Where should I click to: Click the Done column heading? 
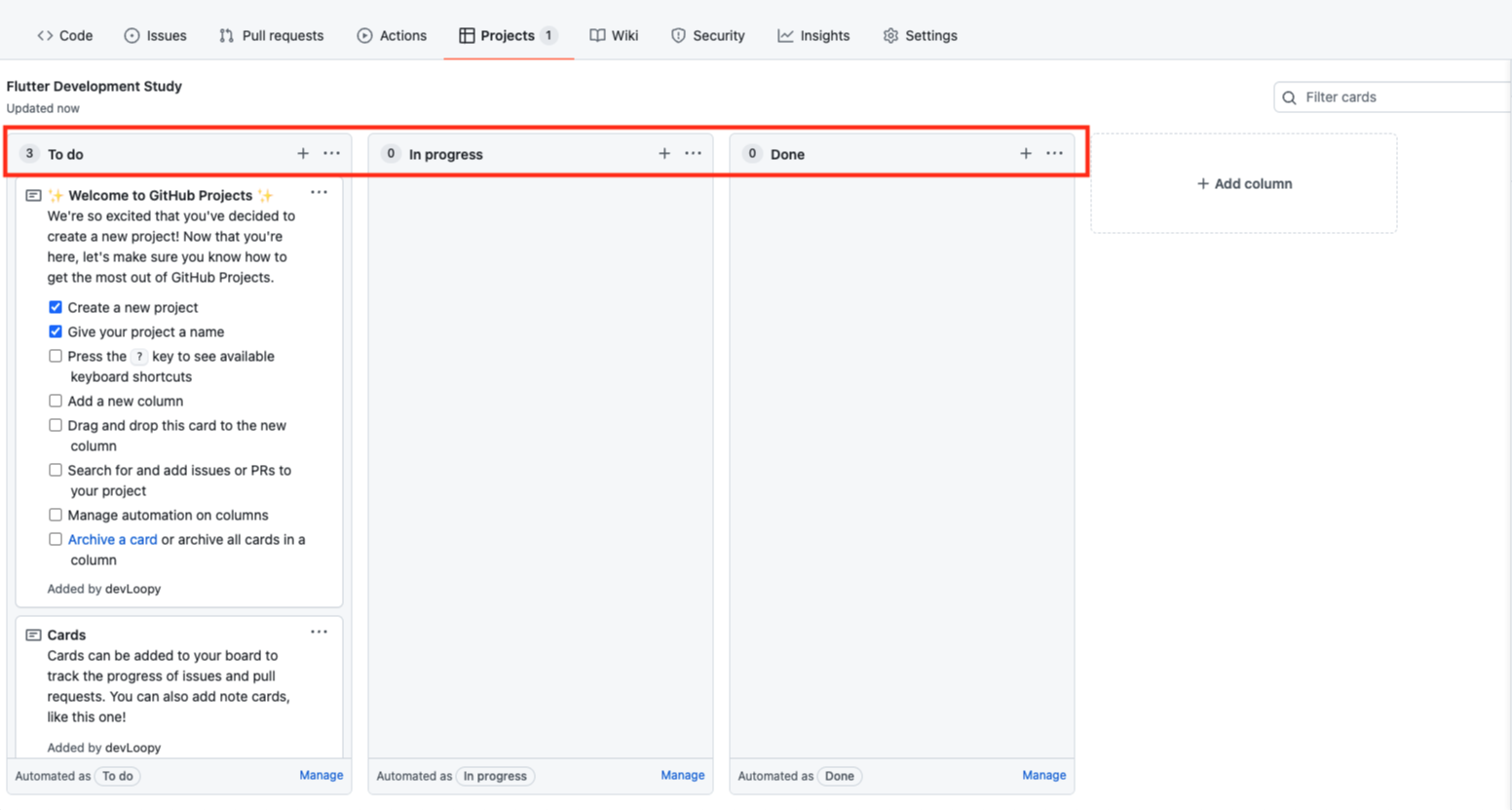787,154
